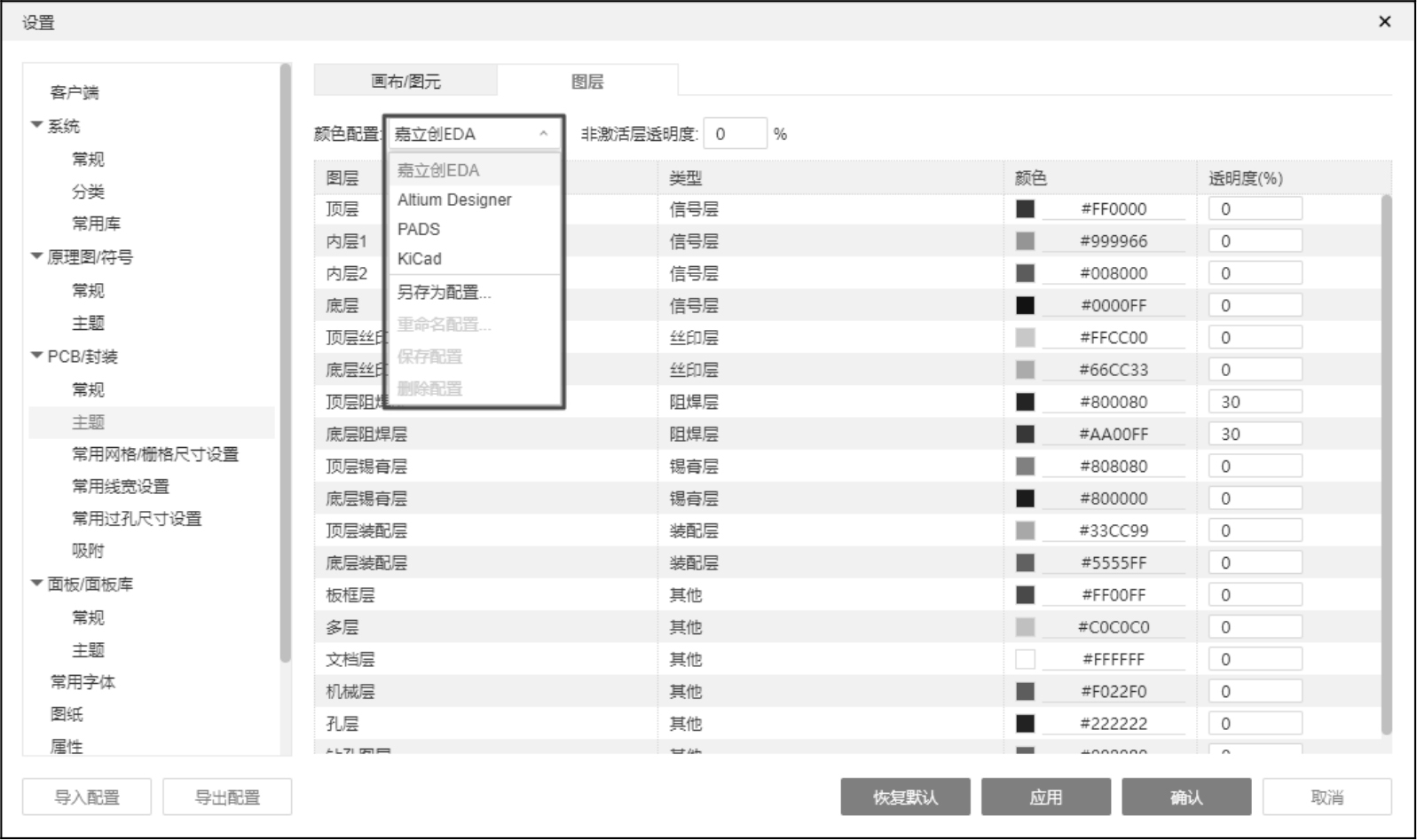Image resolution: width=1417 pixels, height=840 pixels.
Task: Select 图纸 in the settings tree
Action: tap(67, 714)
